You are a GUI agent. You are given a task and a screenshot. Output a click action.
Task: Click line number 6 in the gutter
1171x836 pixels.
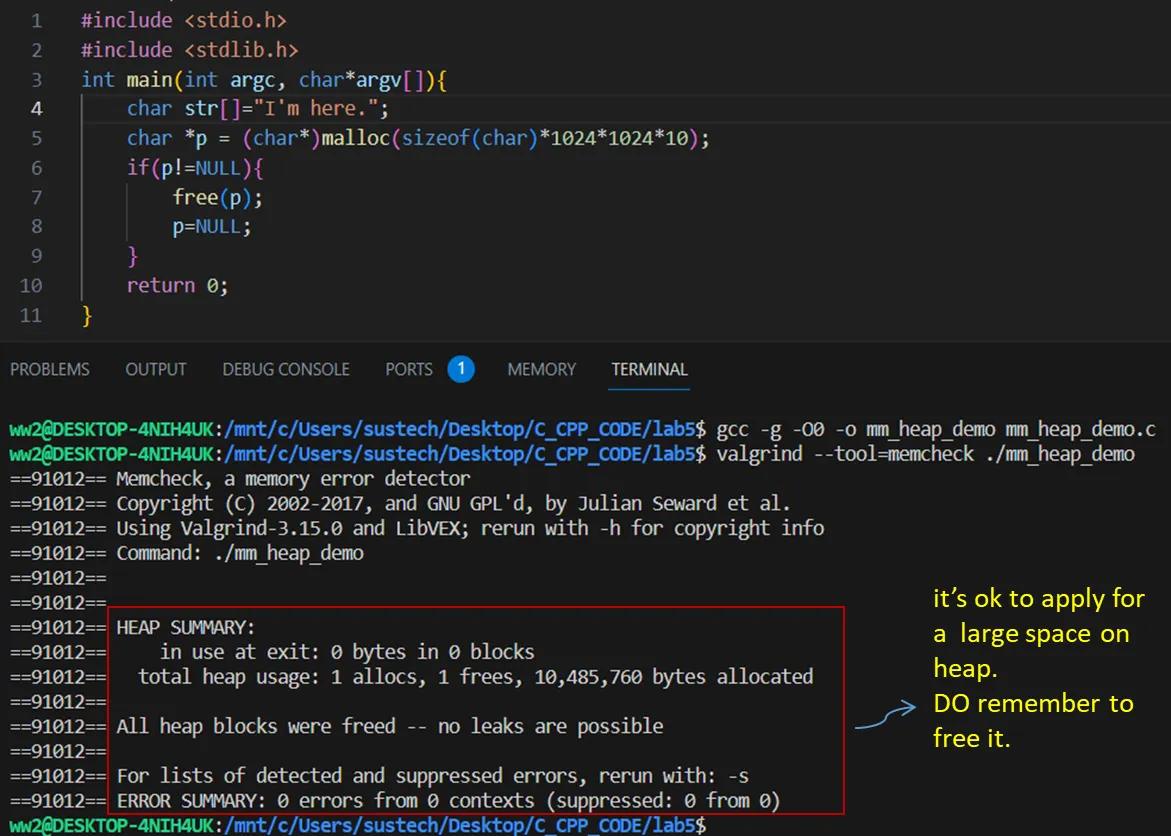point(36,167)
